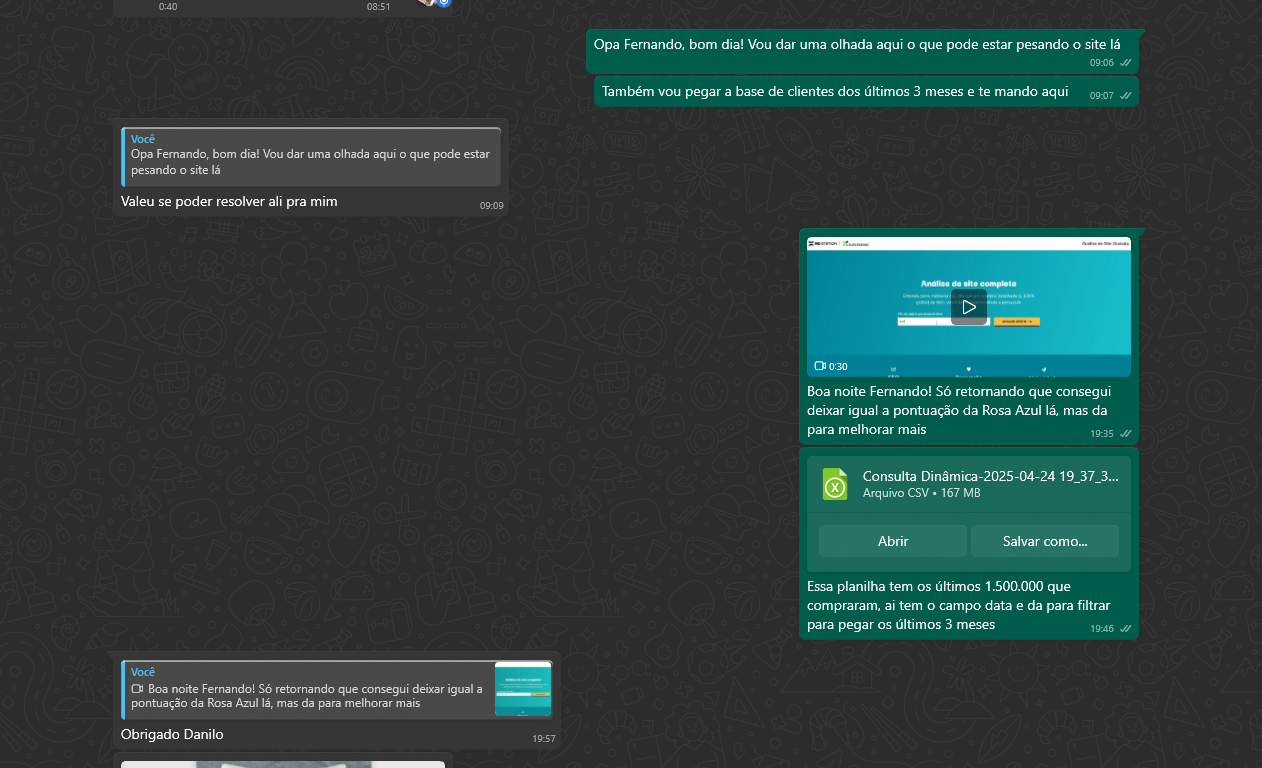Click the sent message 'Opa Fernando, bom dia! Vou dar uma olhada'
Viewport: 1262px width, 768px height.
(x=857, y=44)
